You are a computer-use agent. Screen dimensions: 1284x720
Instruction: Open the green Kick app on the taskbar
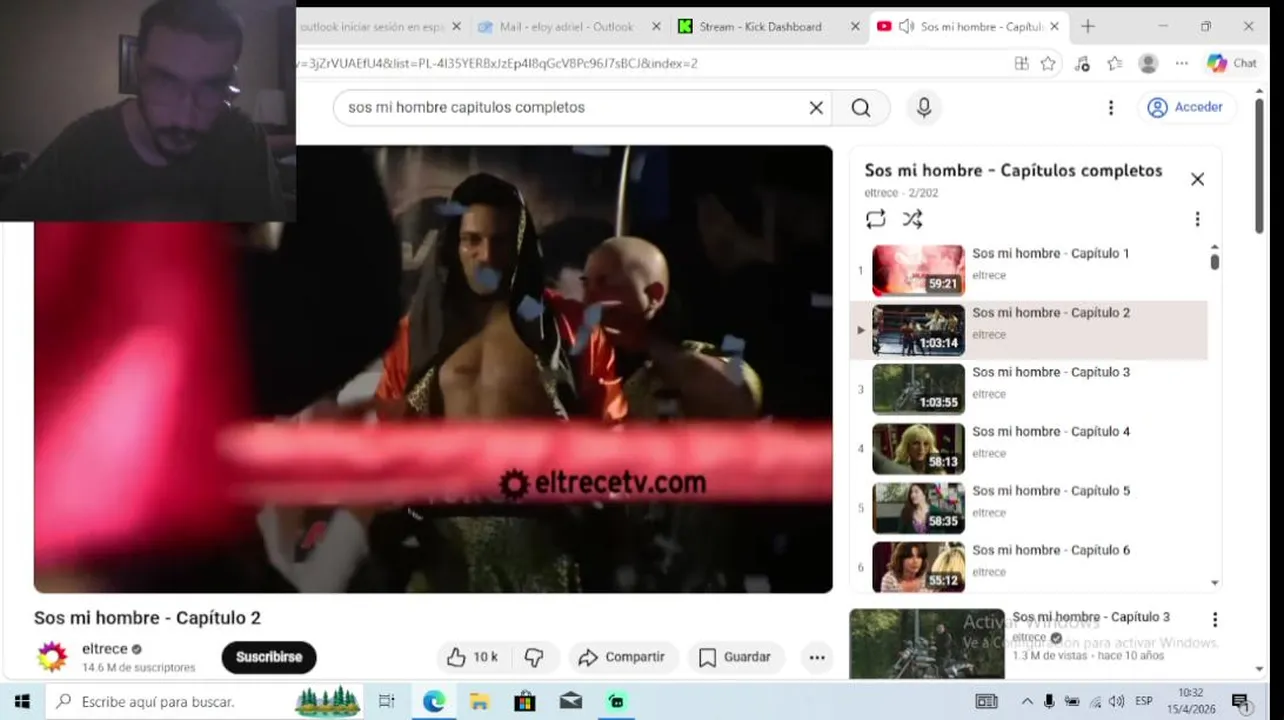pos(616,702)
